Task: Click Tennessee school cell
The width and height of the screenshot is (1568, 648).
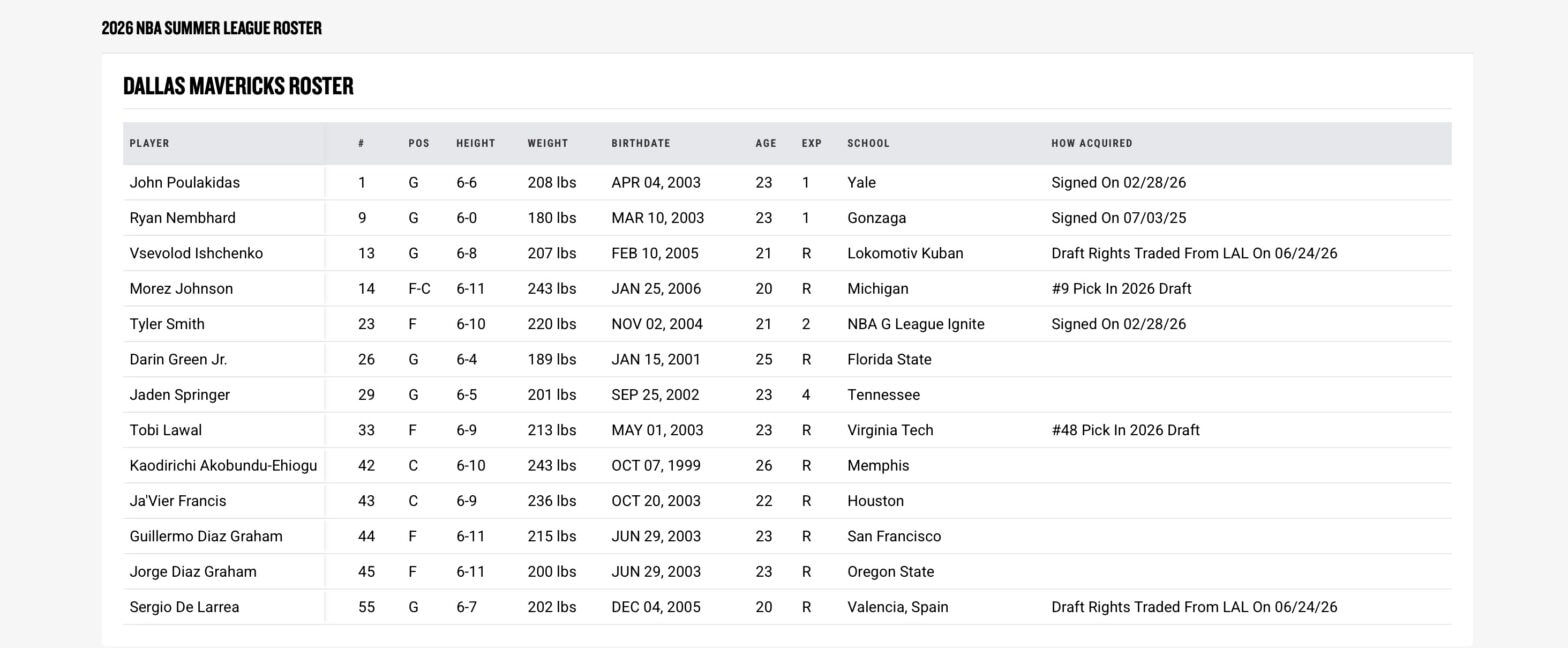Action: [884, 395]
